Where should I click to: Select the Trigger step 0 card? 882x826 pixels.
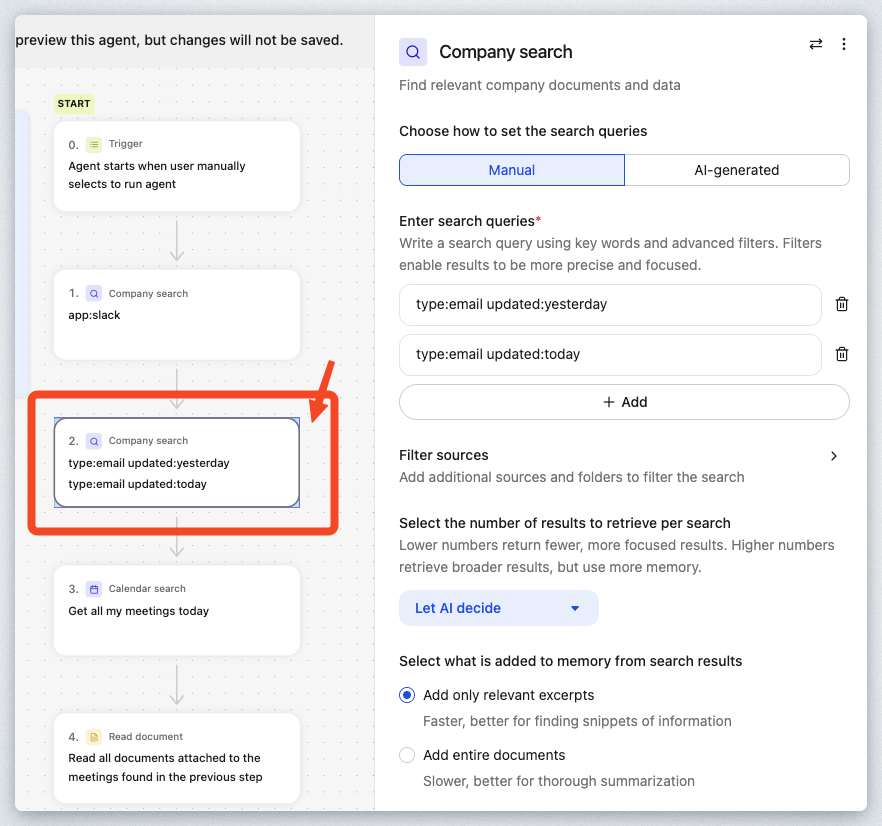click(177, 167)
